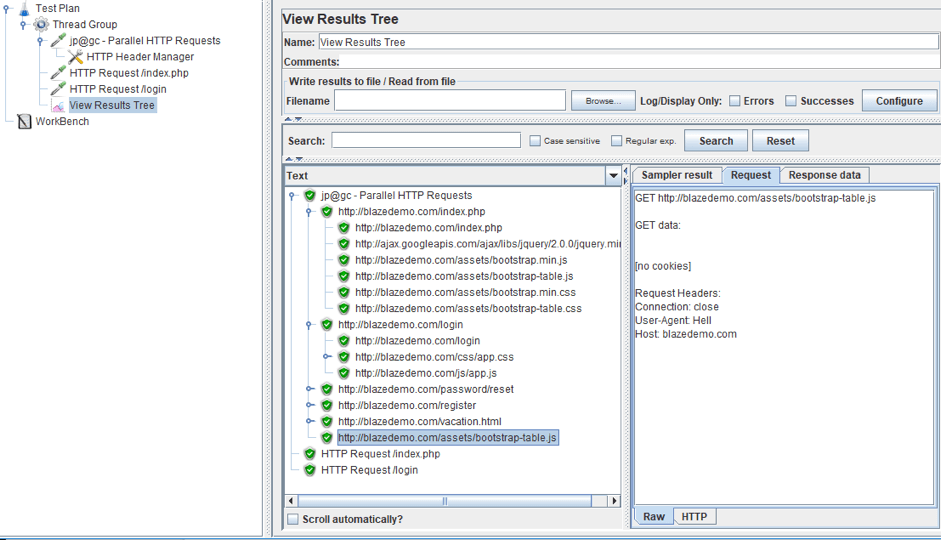Enable the Errors only checkbox

tap(735, 101)
